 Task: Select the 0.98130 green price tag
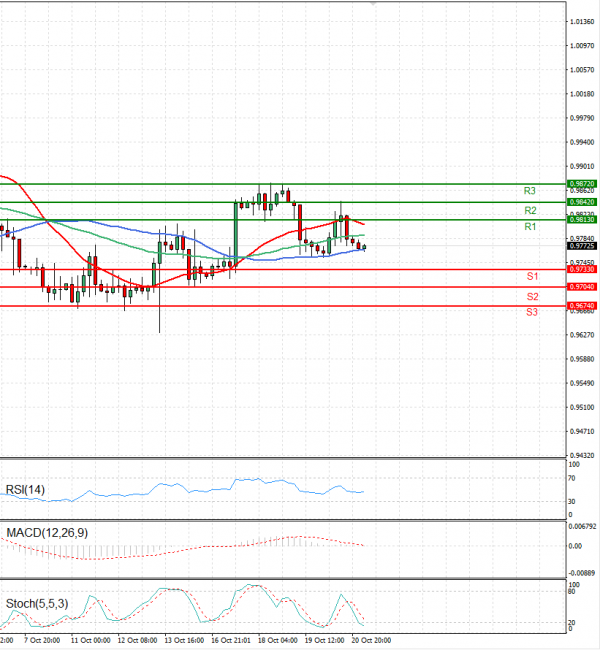582,220
